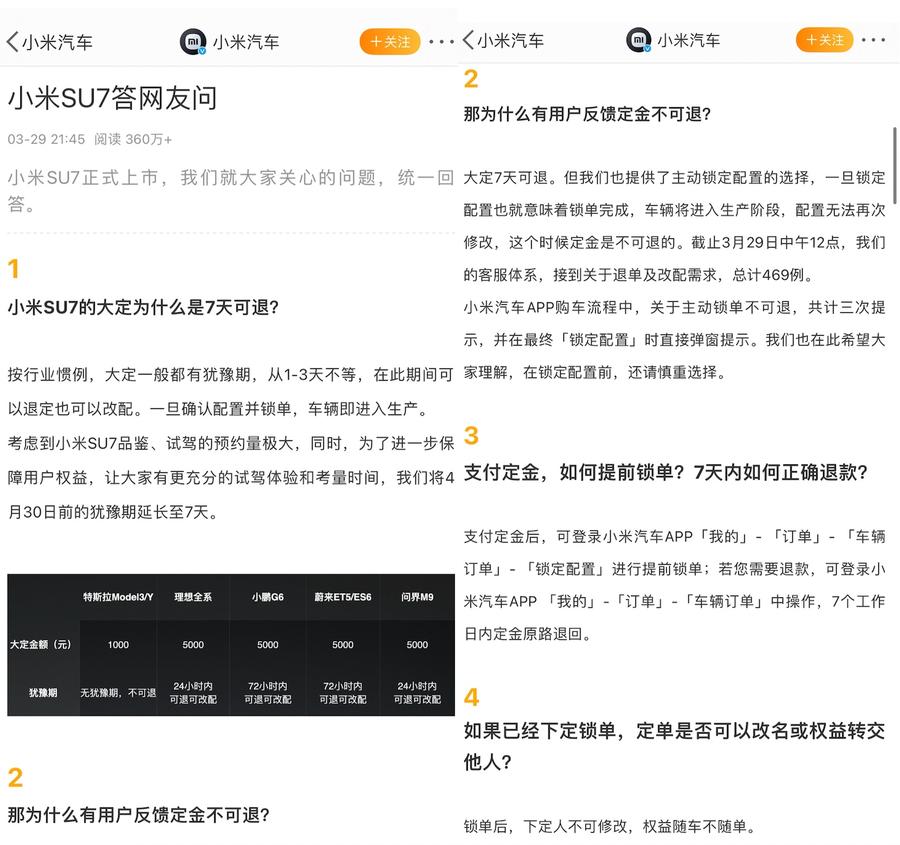Image resolution: width=900 pixels, height=845 pixels.
Task: Tap 小米汽车 back label beside left back arrow
Action: [58, 42]
